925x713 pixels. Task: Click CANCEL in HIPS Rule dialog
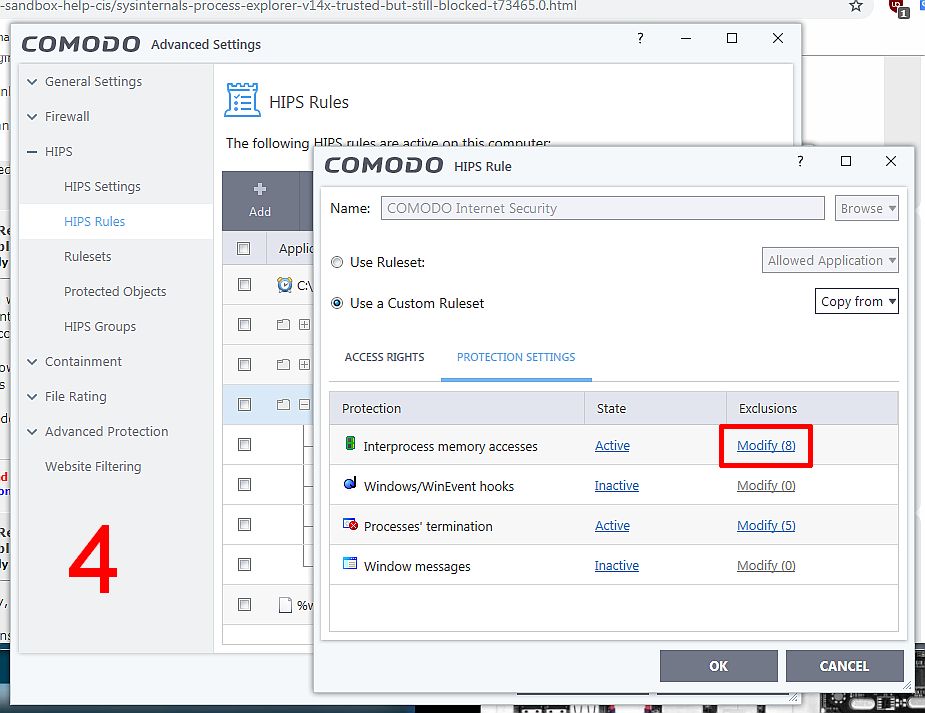coord(844,666)
